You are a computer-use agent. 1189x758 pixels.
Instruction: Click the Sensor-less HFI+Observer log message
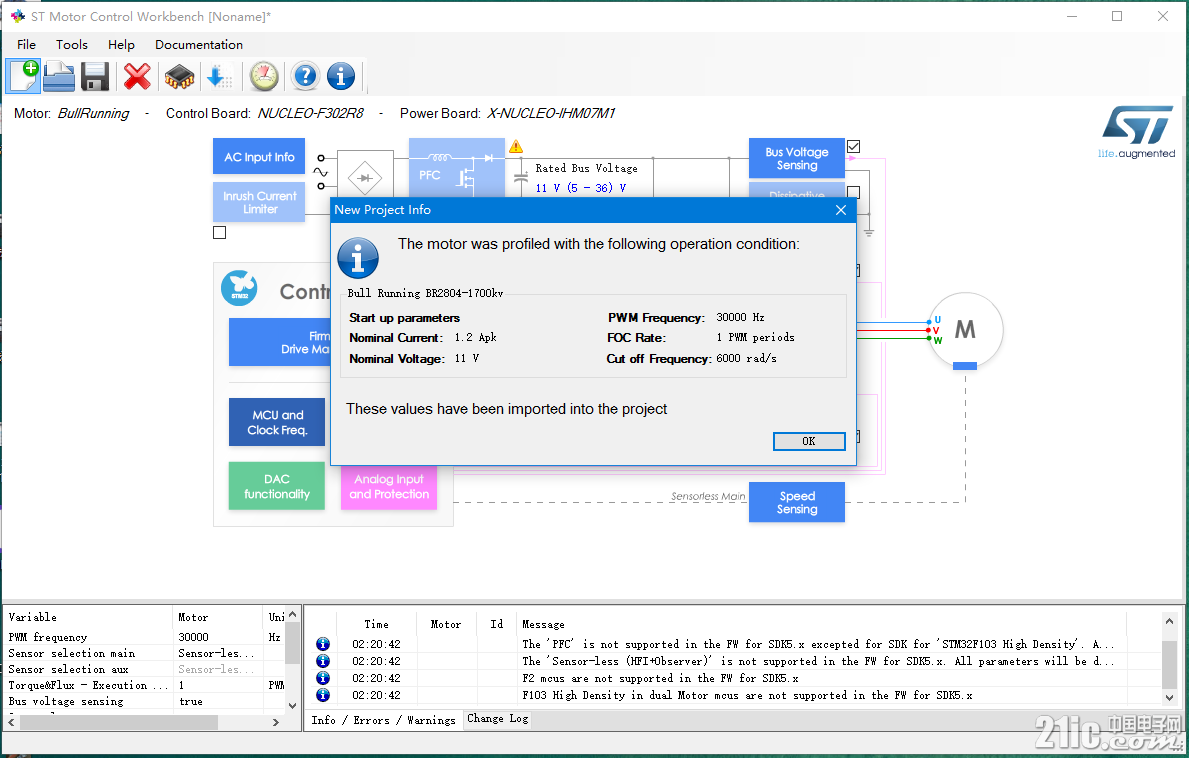[818, 661]
